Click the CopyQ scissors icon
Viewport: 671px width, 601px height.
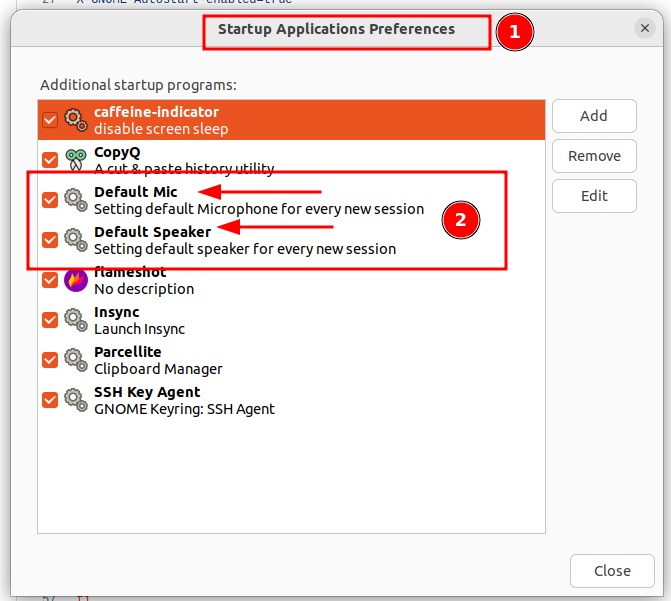pos(76,160)
